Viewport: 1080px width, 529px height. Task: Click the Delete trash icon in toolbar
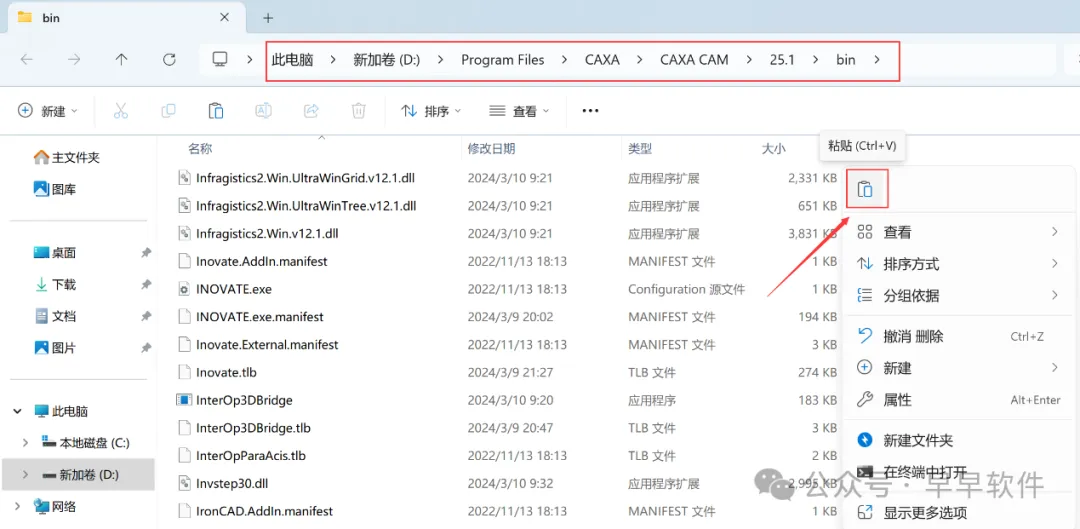[358, 111]
